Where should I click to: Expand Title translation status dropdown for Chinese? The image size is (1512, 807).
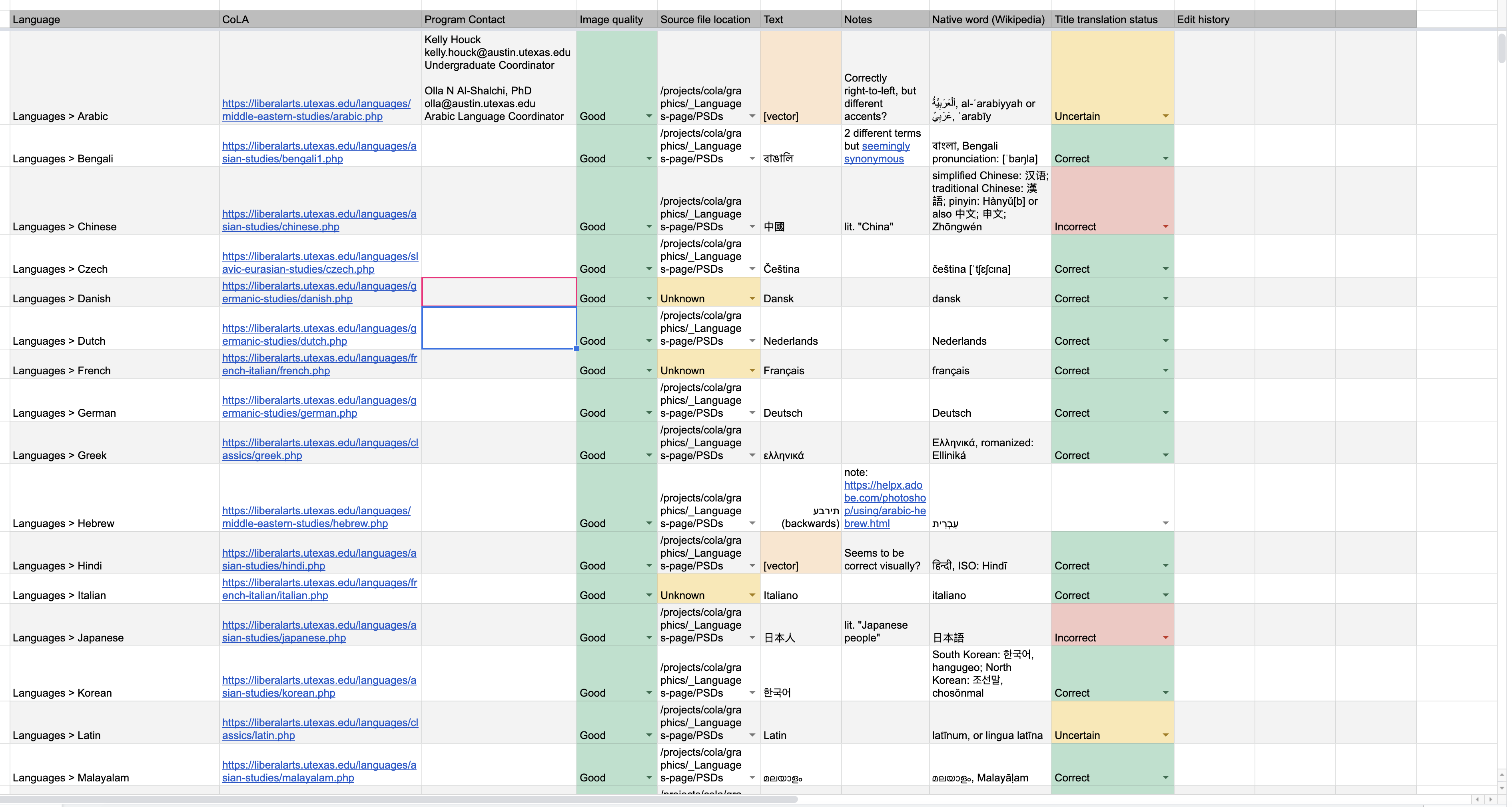pos(1165,227)
